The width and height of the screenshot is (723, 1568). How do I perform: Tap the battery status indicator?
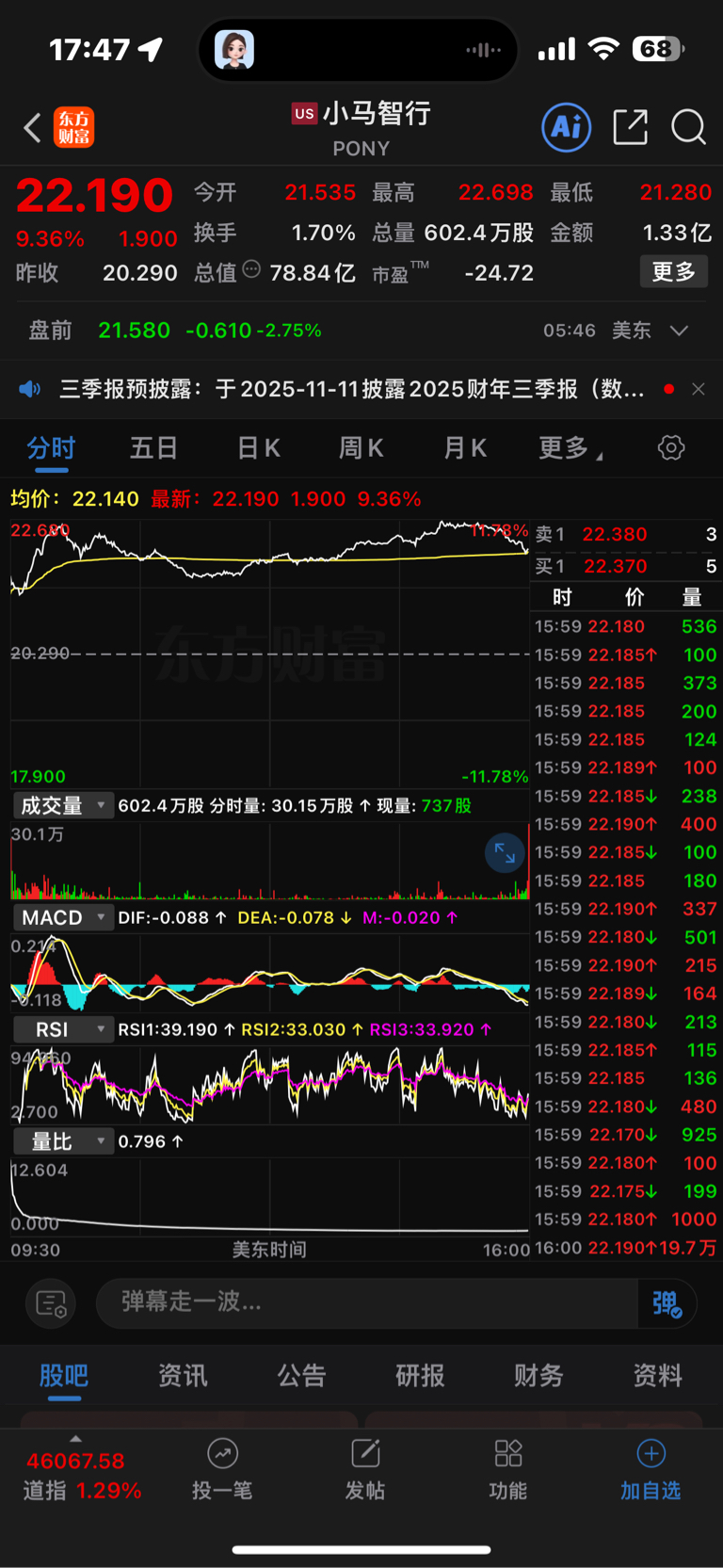point(658,49)
